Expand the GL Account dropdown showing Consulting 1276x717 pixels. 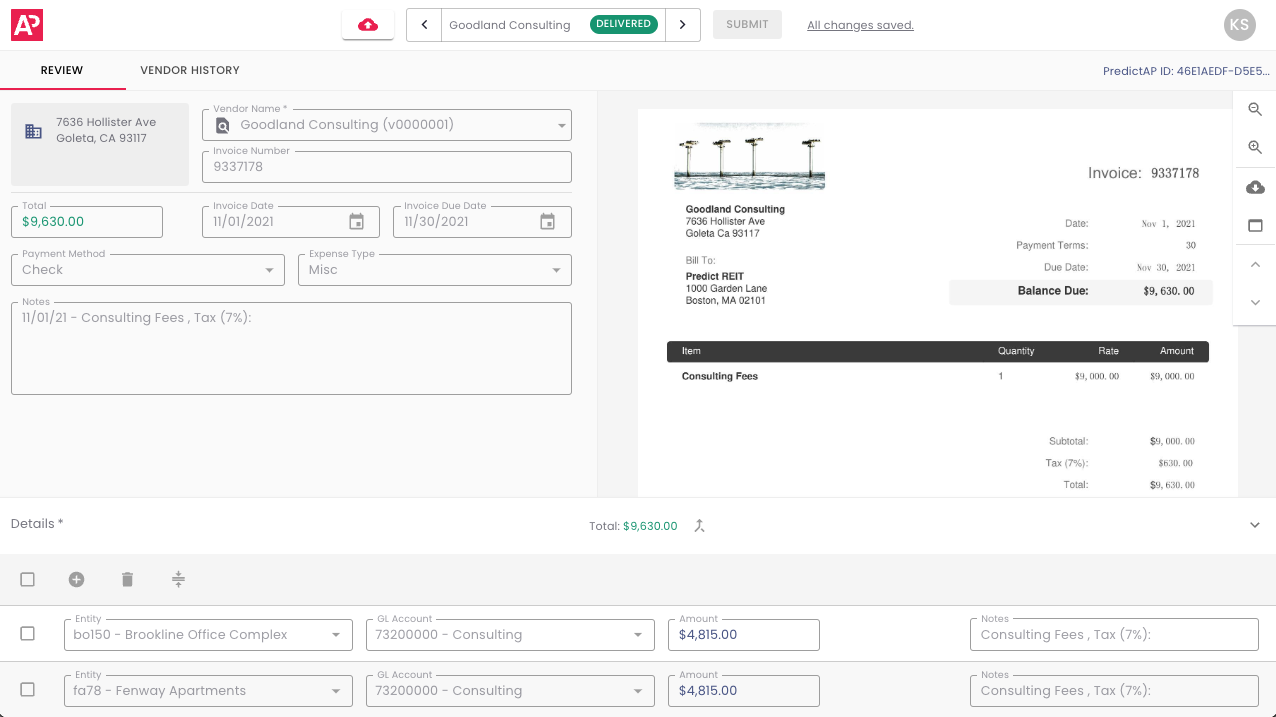[x=638, y=634]
